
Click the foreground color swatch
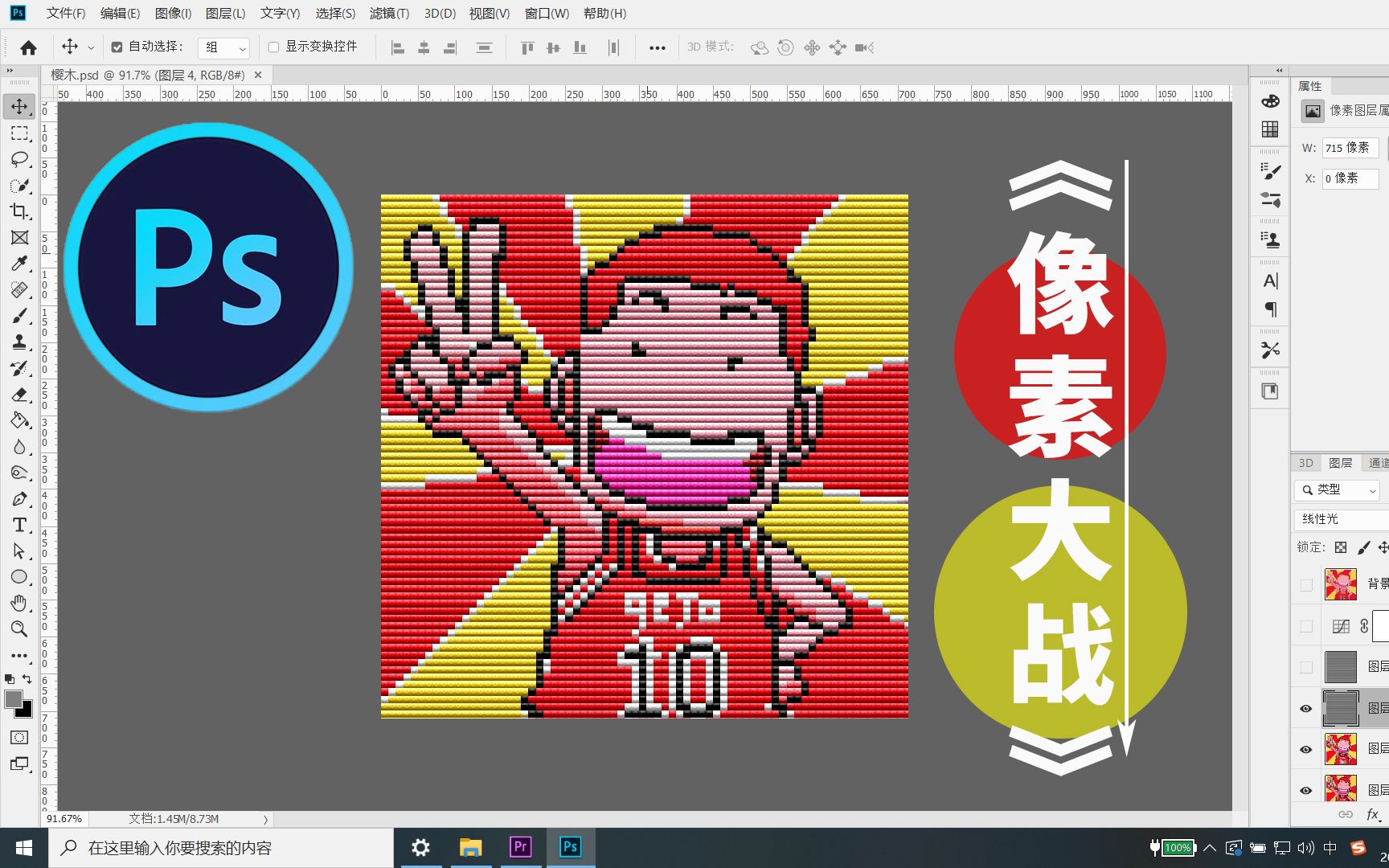click(13, 699)
